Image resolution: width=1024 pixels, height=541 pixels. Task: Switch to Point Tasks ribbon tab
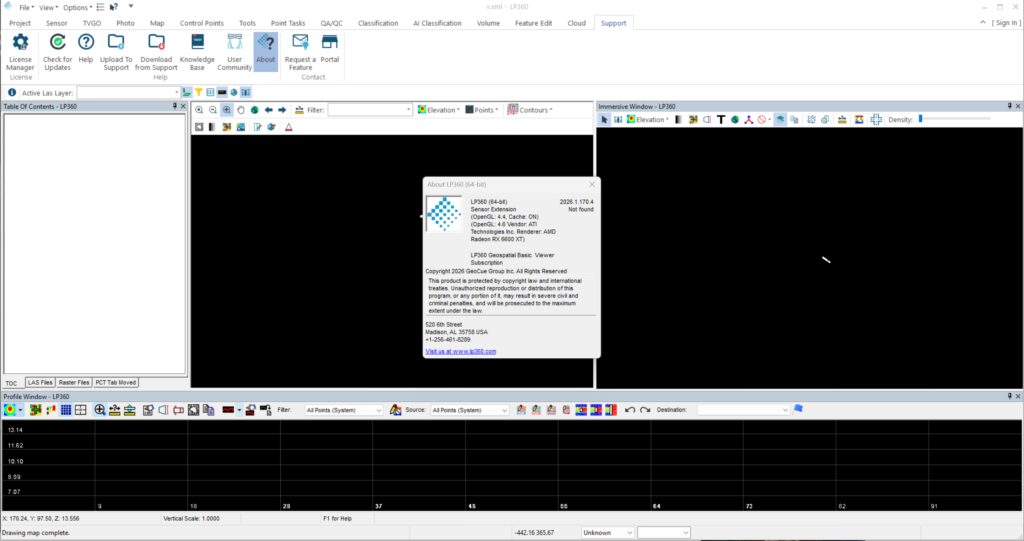[288, 23]
